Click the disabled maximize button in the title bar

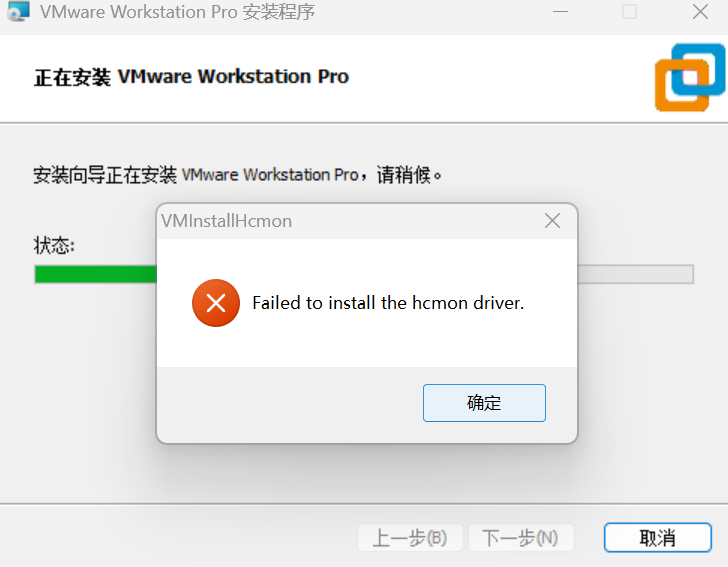(x=630, y=12)
